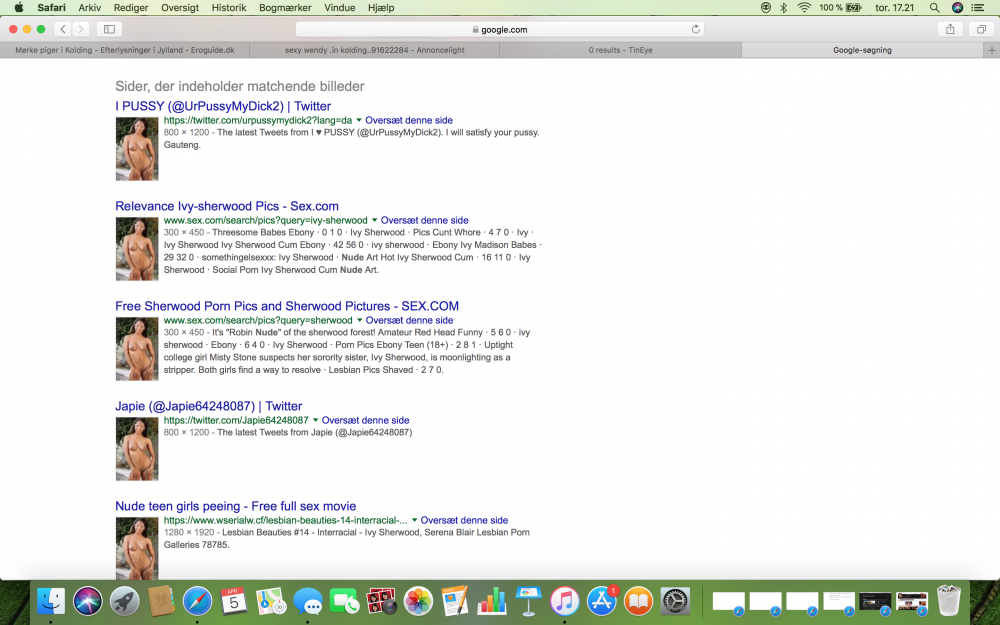Image resolution: width=1000 pixels, height=625 pixels.
Task: Click 'Oversæt denne side' for query=ivy-sherwood result
Action: 425,220
